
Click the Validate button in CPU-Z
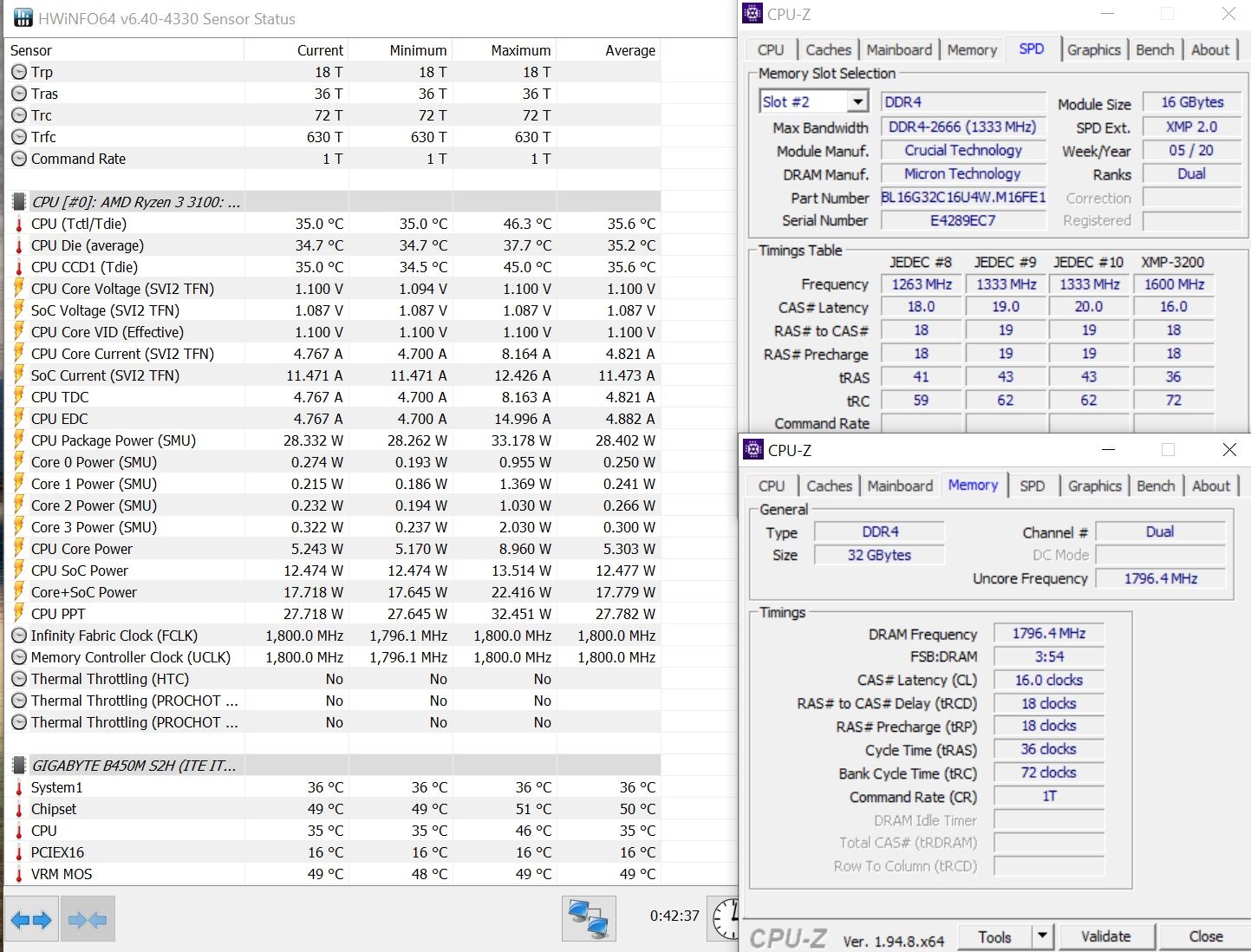(x=1106, y=936)
